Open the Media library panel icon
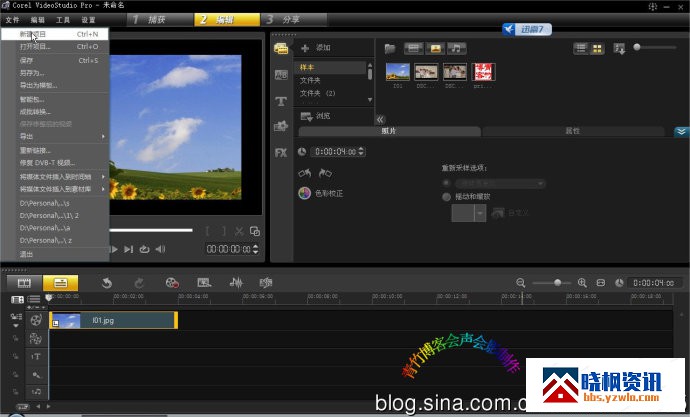 [281, 48]
